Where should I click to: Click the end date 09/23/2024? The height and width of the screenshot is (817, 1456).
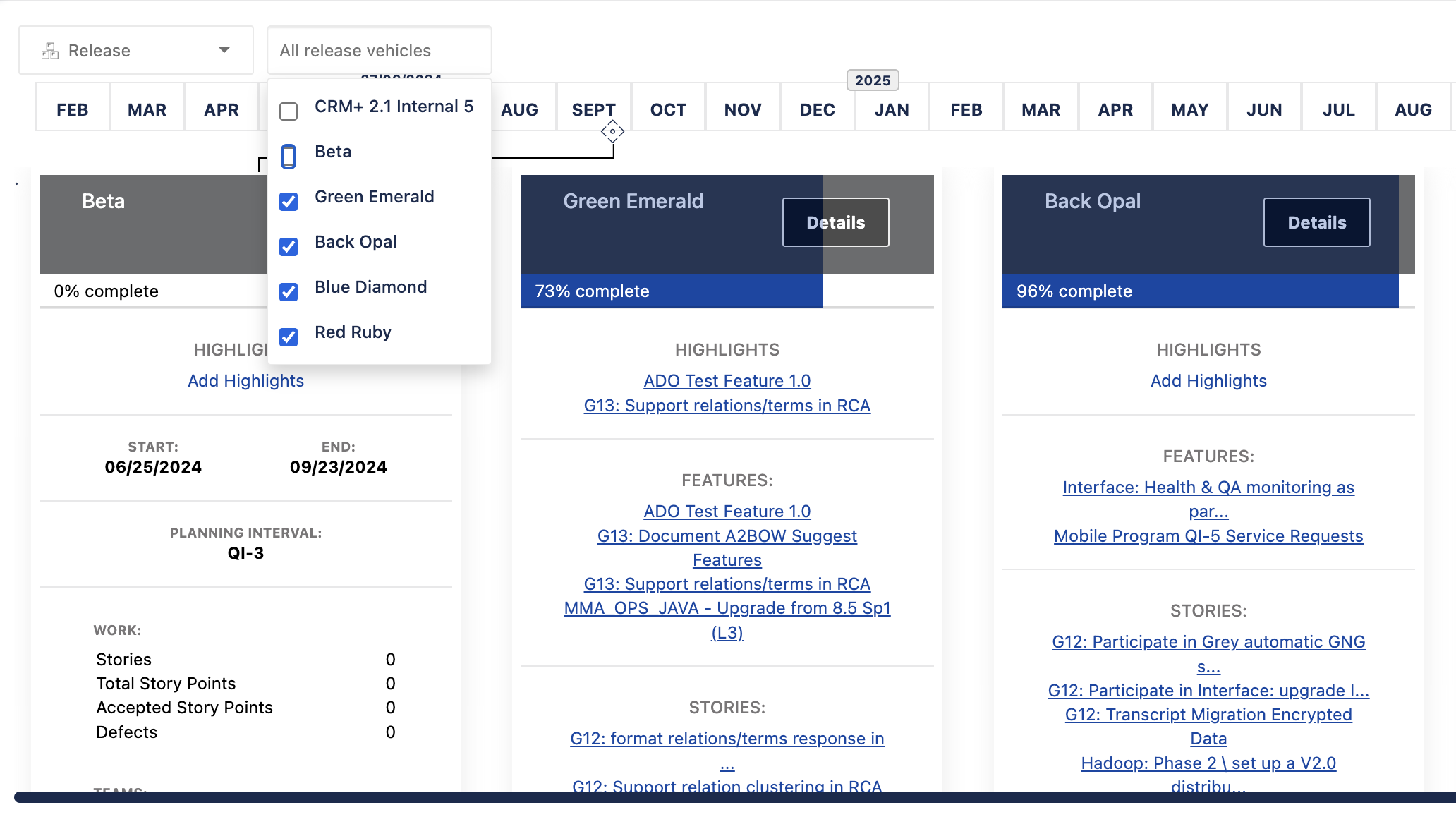point(338,467)
